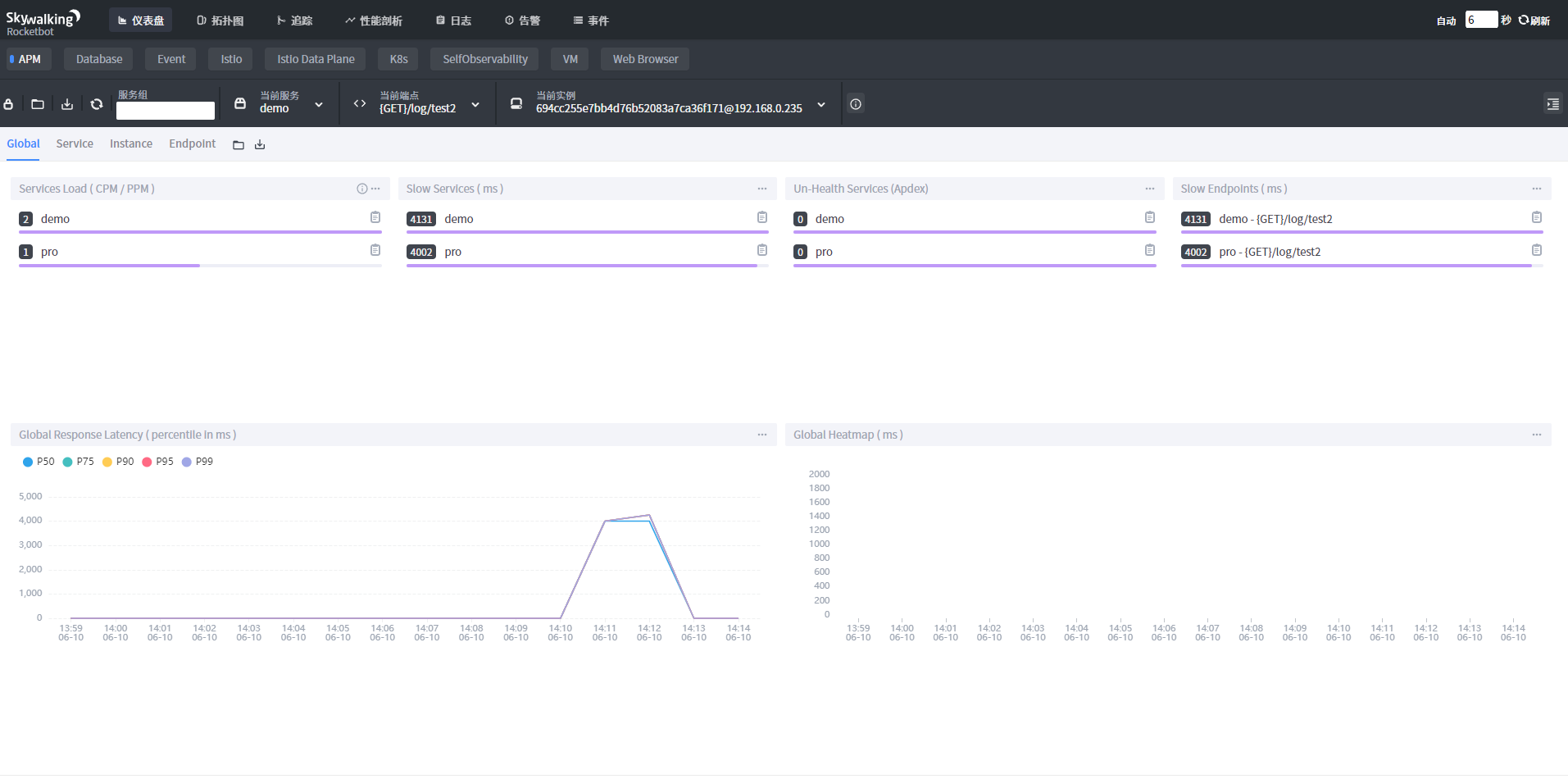Open the current service dropdown (demo)
This screenshot has height=779, width=1568.
point(280,103)
